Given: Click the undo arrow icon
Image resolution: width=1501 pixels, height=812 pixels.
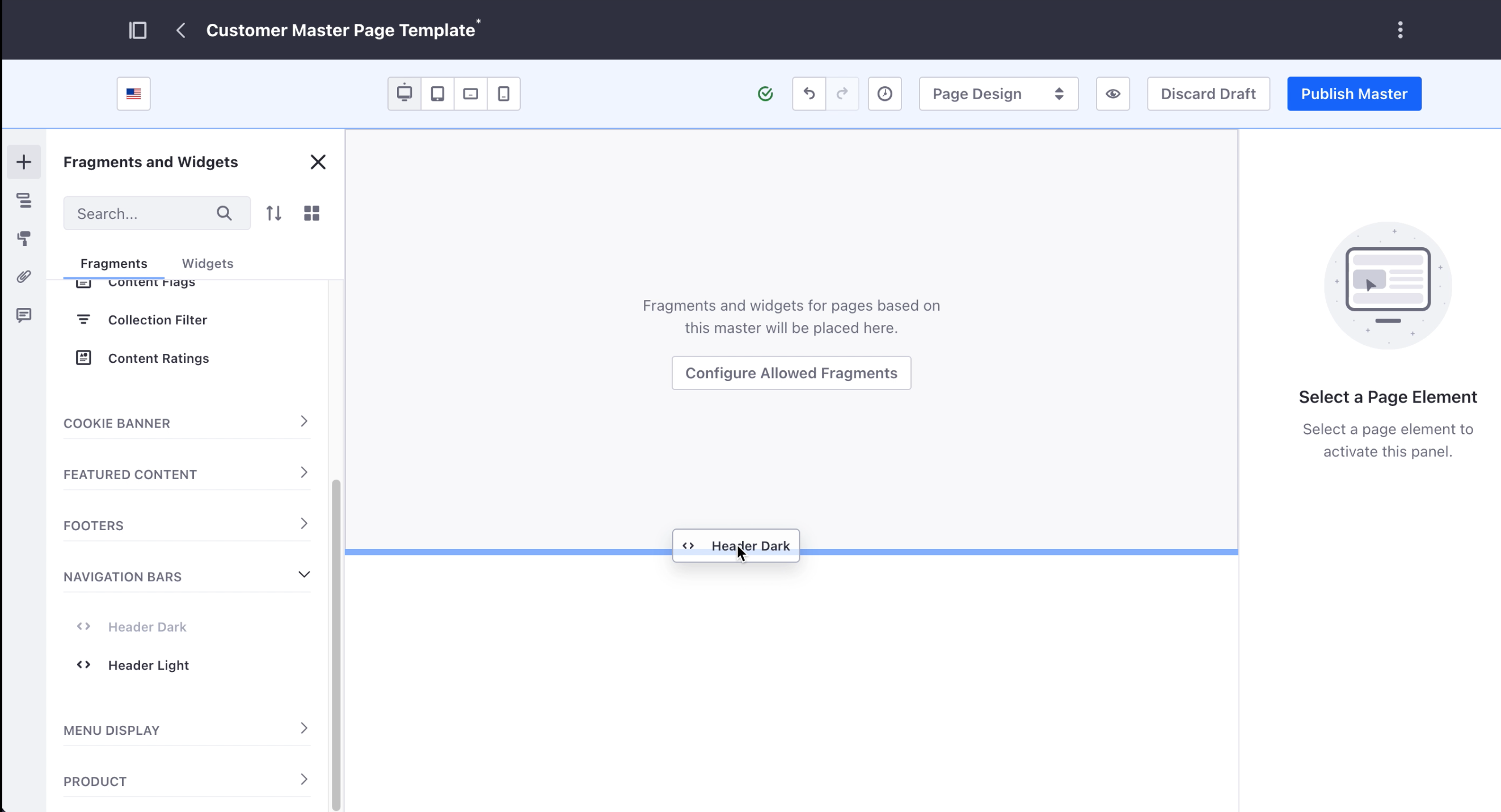Looking at the screenshot, I should [x=809, y=93].
